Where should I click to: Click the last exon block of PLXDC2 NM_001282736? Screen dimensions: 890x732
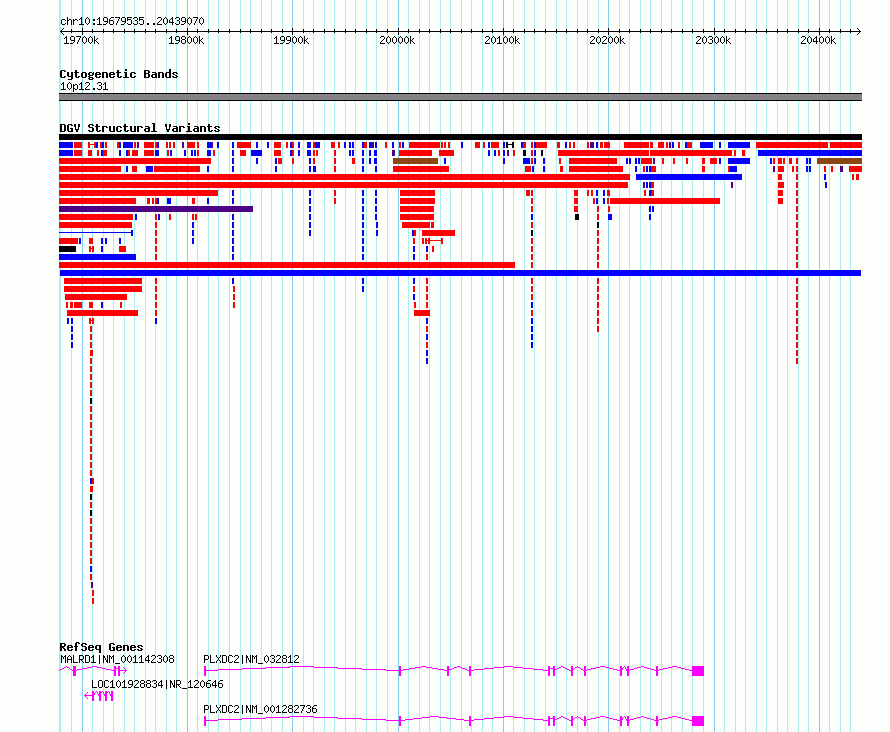(x=698, y=721)
